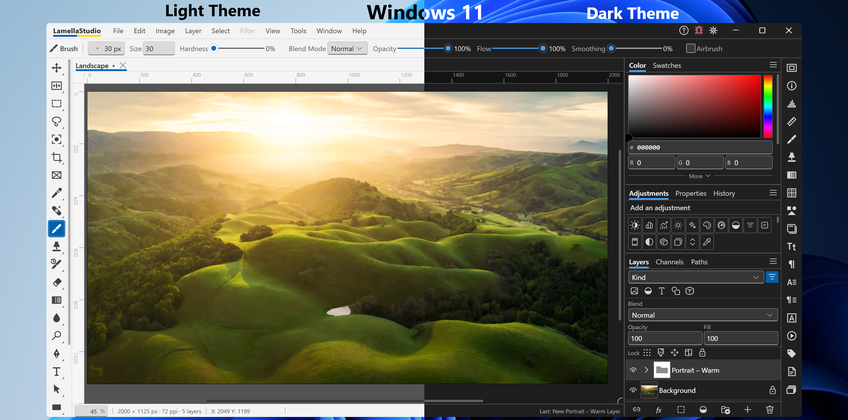Select the Lasso tool
The width and height of the screenshot is (848, 420).
click(x=56, y=121)
